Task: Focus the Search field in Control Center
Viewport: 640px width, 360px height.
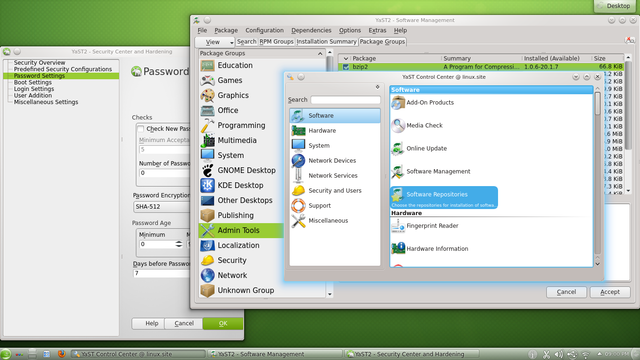Action: 345,100
